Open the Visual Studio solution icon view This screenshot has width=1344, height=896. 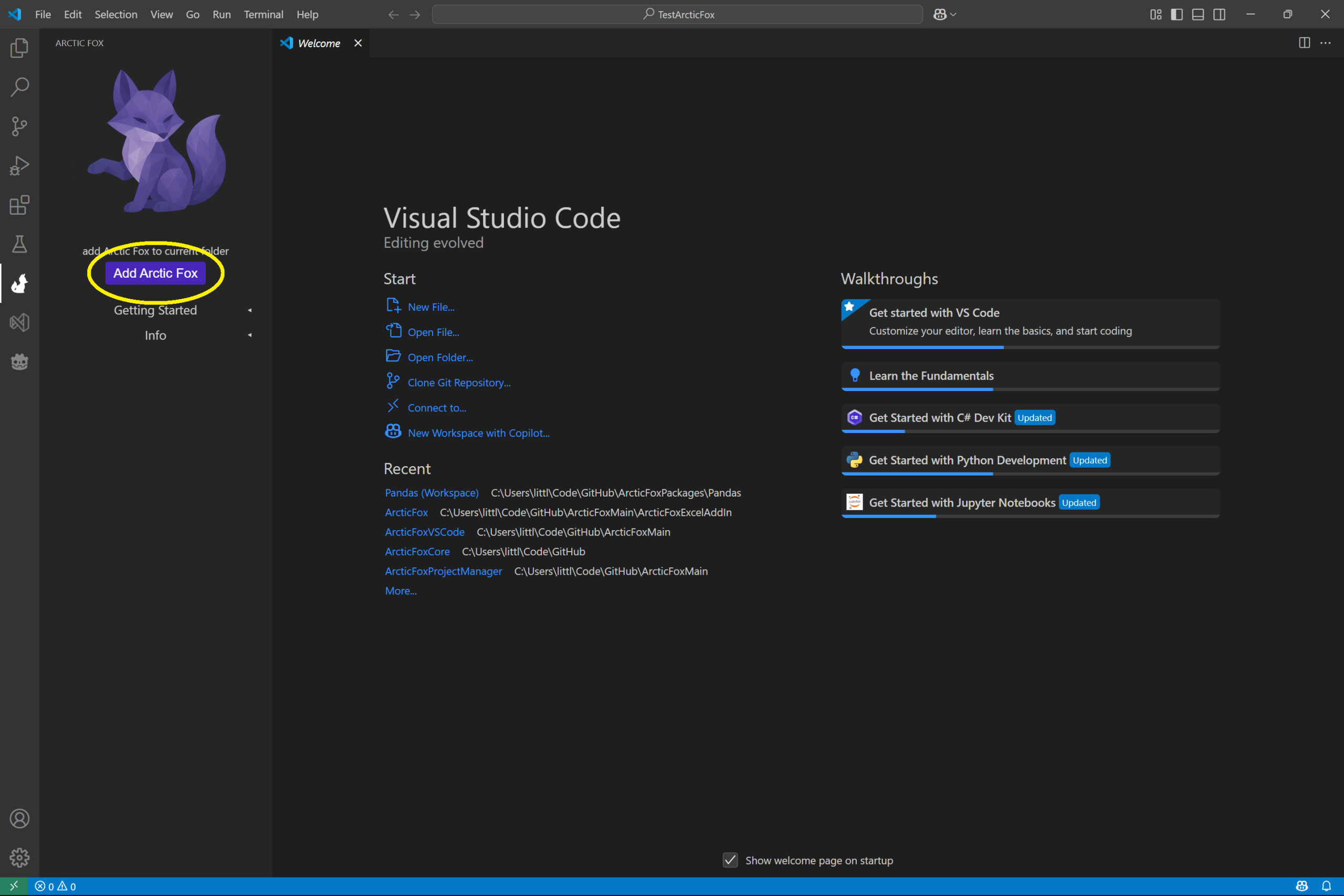(x=19, y=322)
